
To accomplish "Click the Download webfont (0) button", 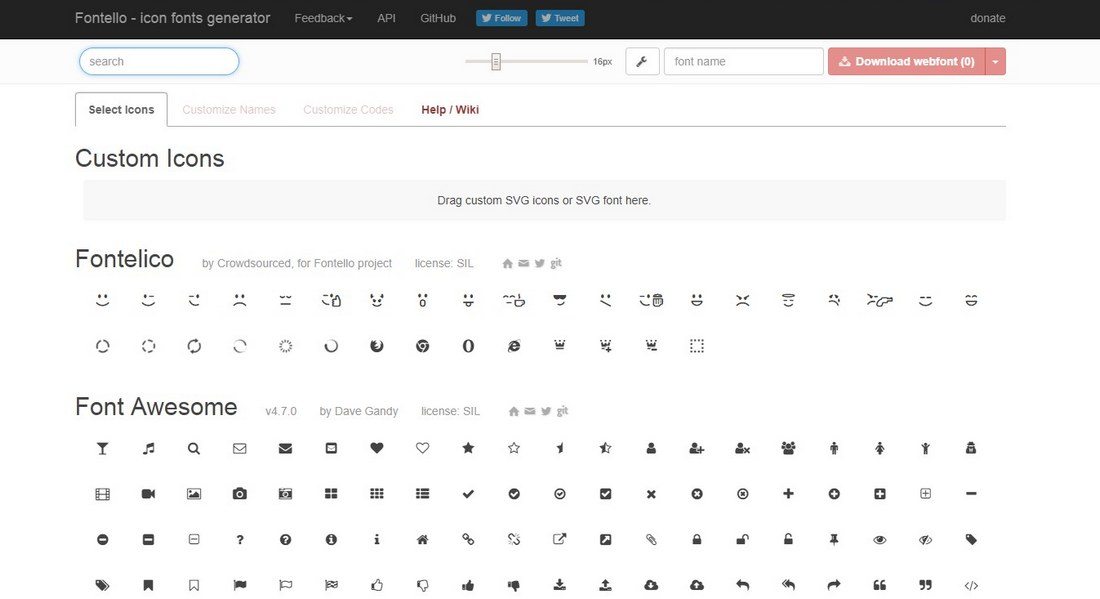I will coord(906,62).
